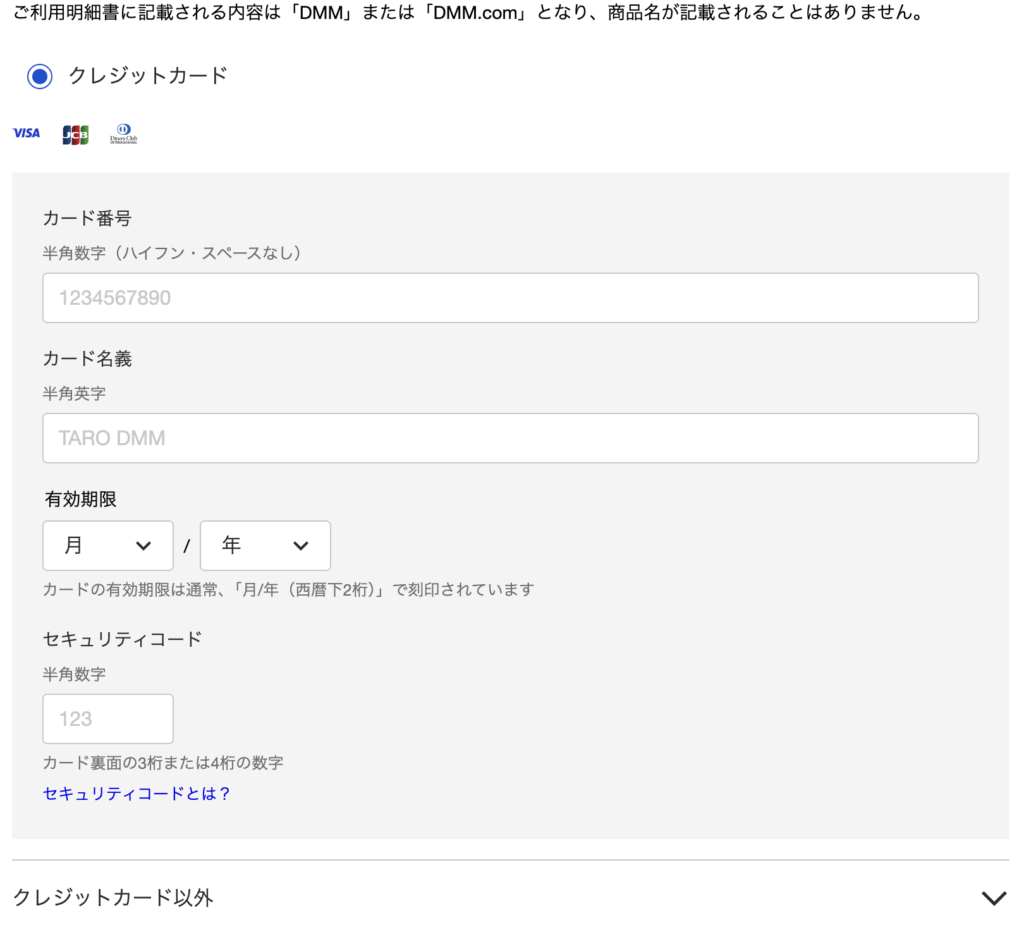The image size is (1024, 932).
Task: Click the カード番号 field label
Action: click(87, 218)
